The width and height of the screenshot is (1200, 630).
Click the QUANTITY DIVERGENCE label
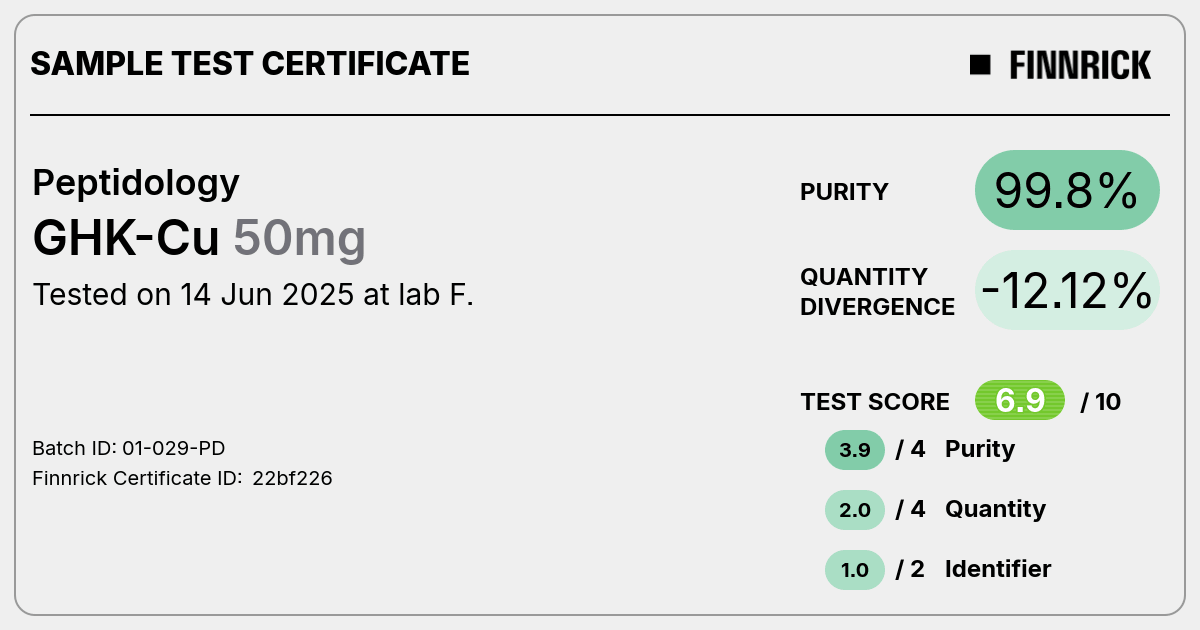877,291
